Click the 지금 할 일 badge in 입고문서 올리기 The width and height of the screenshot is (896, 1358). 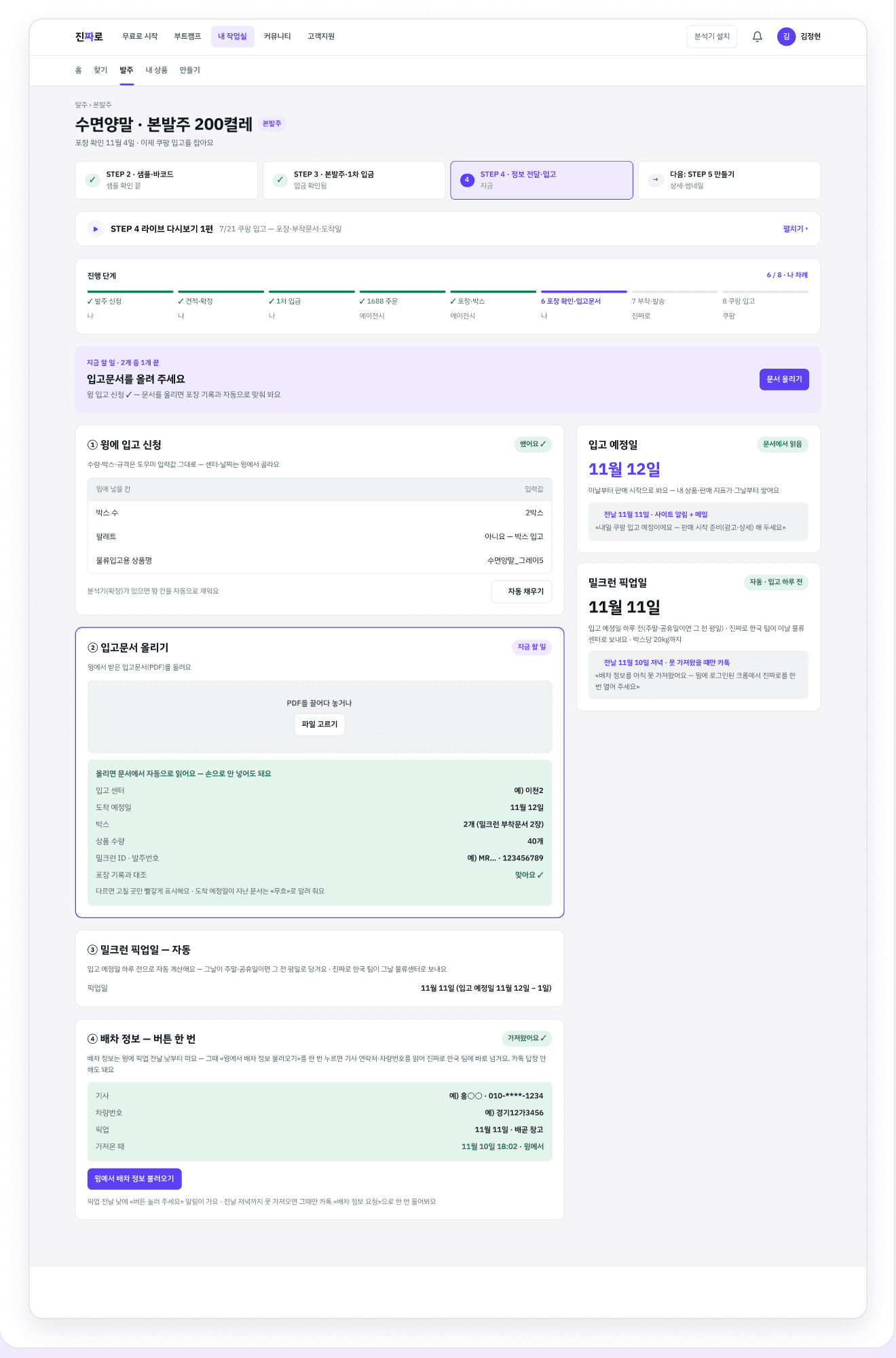pyautogui.click(x=531, y=647)
